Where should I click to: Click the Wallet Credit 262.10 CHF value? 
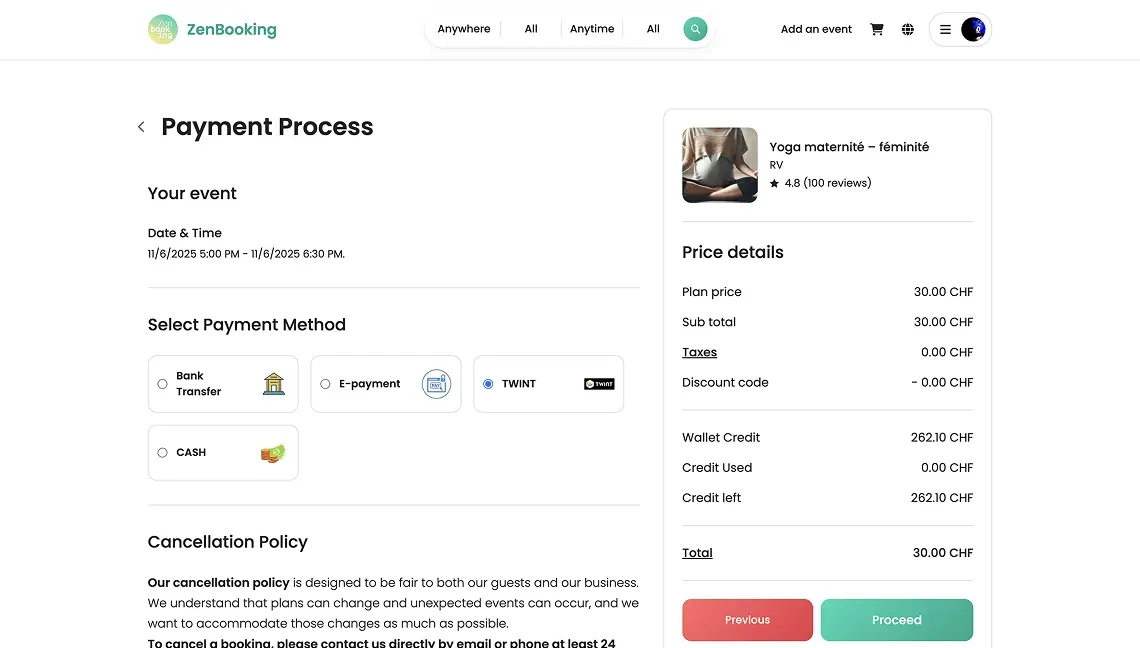tap(942, 437)
